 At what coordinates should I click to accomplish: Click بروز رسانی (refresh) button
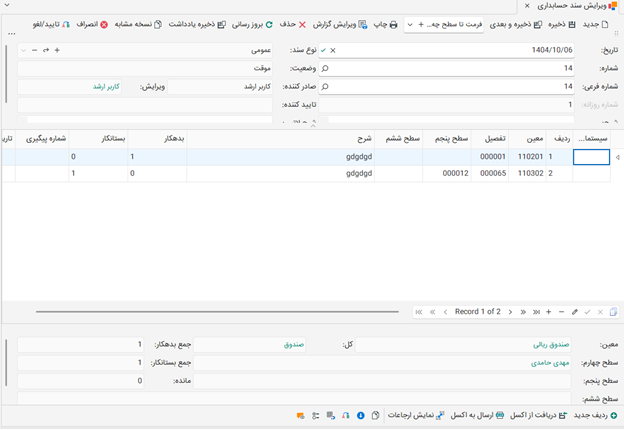click(x=252, y=25)
